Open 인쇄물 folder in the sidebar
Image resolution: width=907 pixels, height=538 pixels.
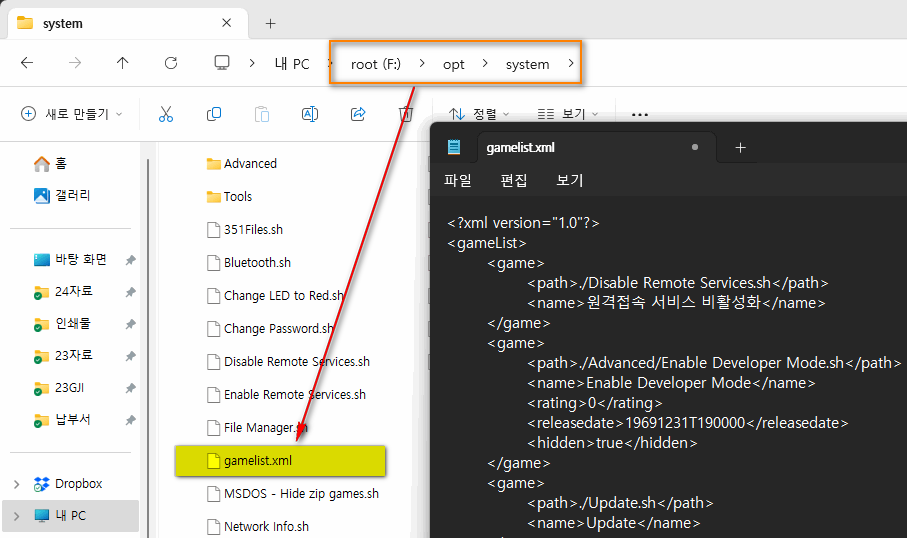[x=62, y=323]
